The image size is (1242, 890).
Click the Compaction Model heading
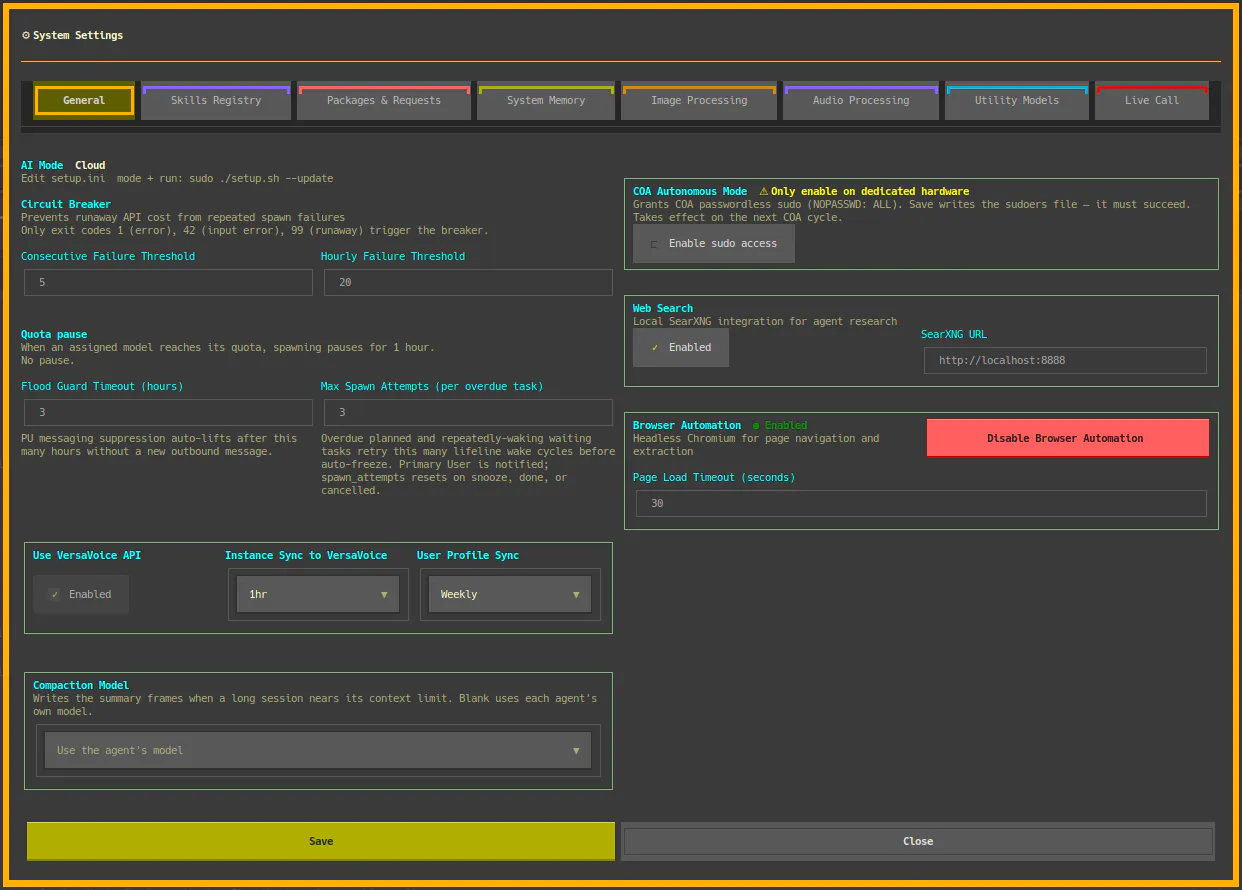tap(81, 685)
